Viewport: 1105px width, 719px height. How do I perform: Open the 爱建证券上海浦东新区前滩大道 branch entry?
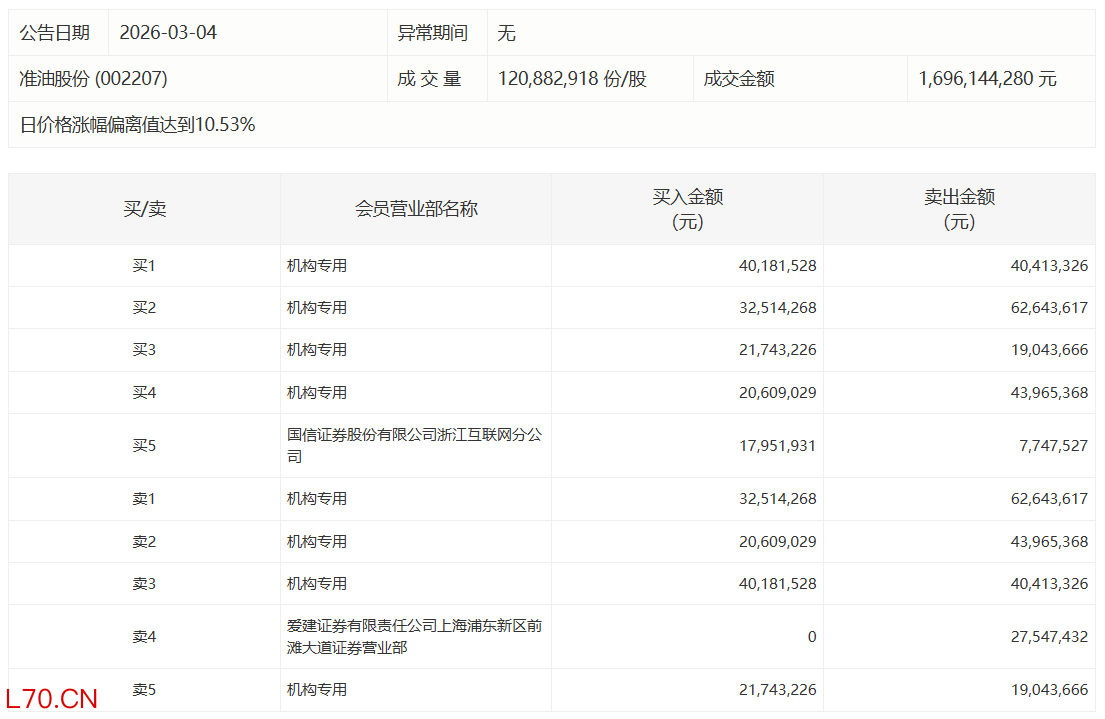pyautogui.click(x=414, y=637)
